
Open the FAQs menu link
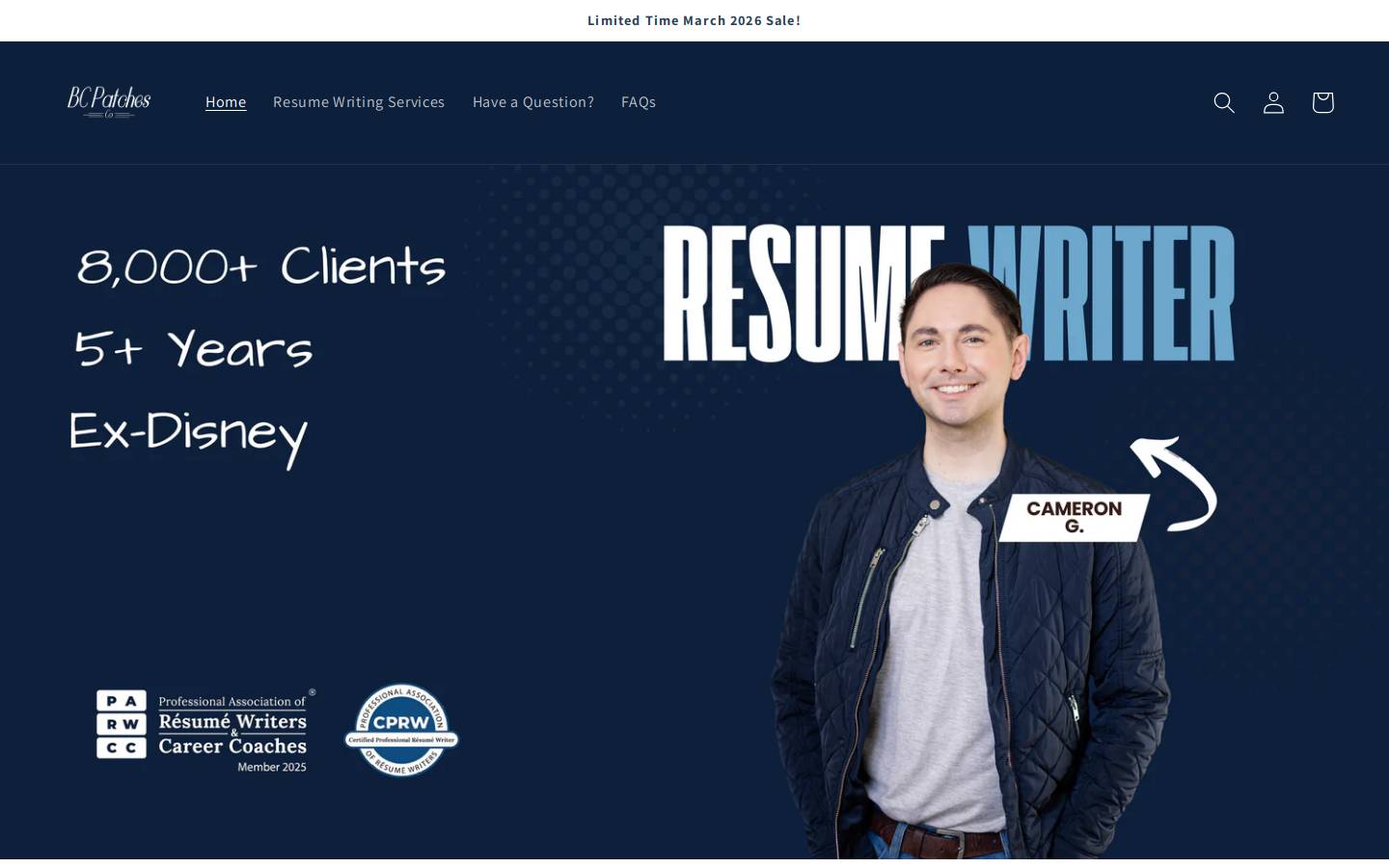point(639,102)
